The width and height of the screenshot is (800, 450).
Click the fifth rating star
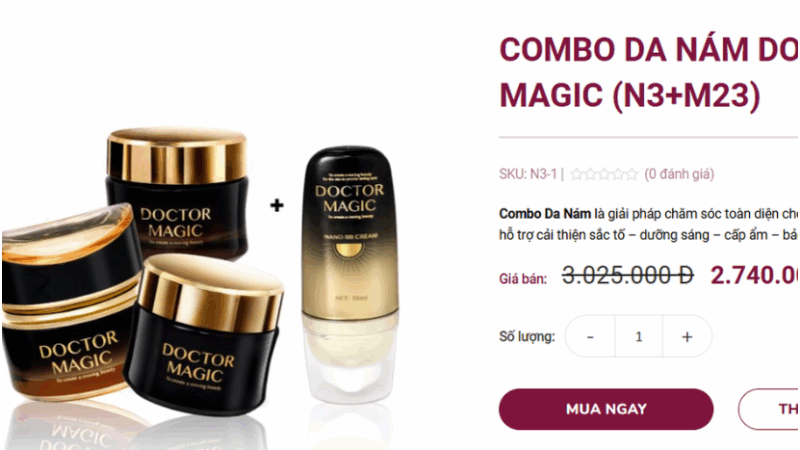tap(632, 174)
